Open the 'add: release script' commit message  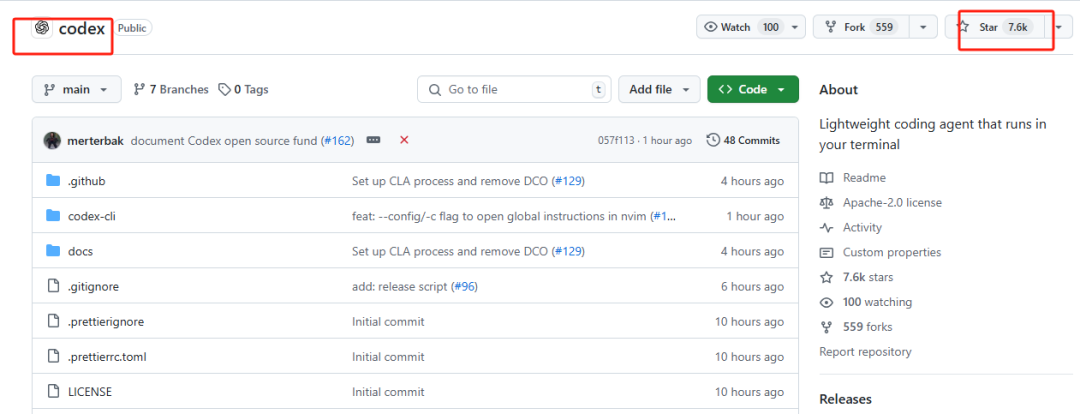pos(399,287)
